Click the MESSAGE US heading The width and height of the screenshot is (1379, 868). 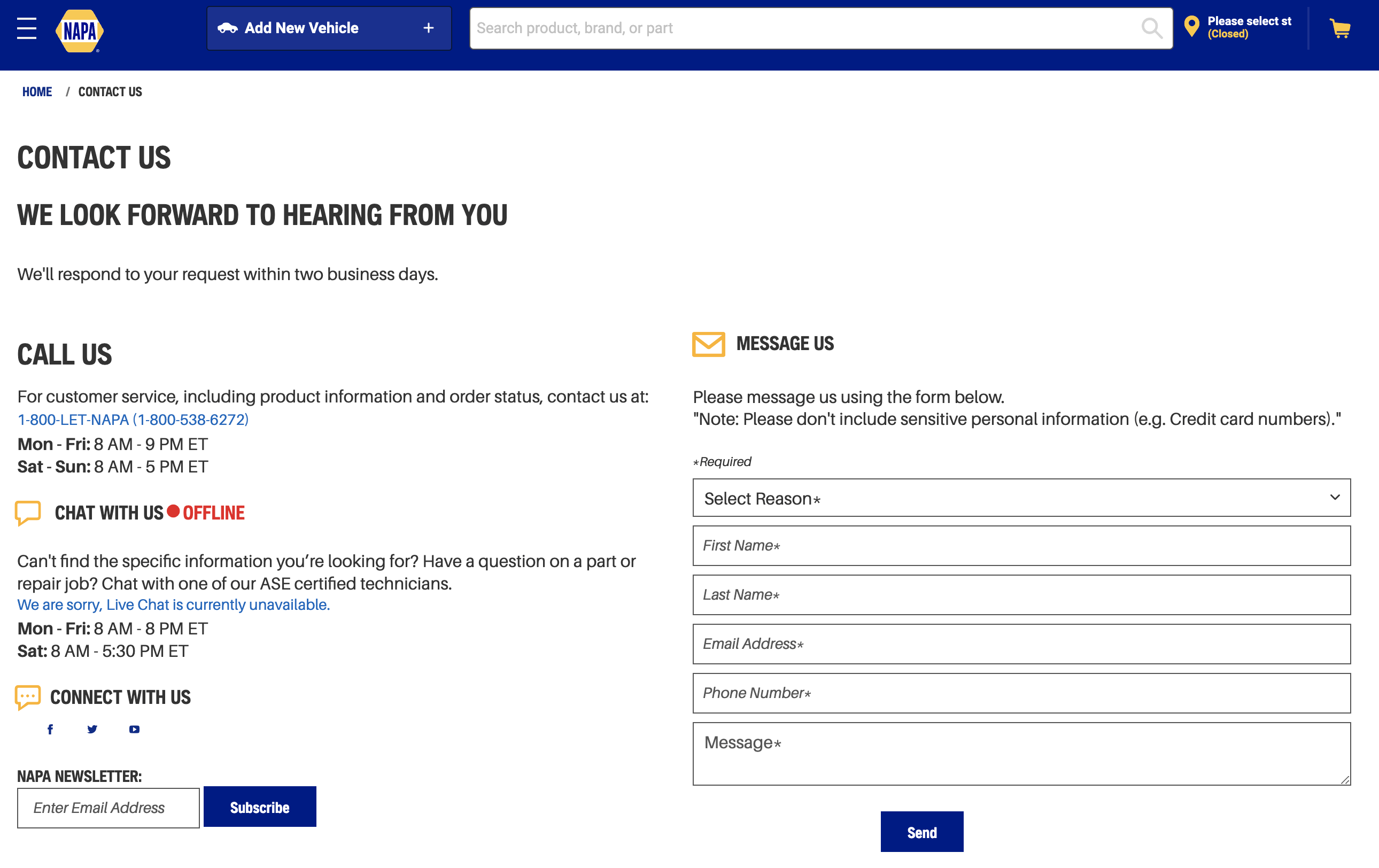point(785,344)
